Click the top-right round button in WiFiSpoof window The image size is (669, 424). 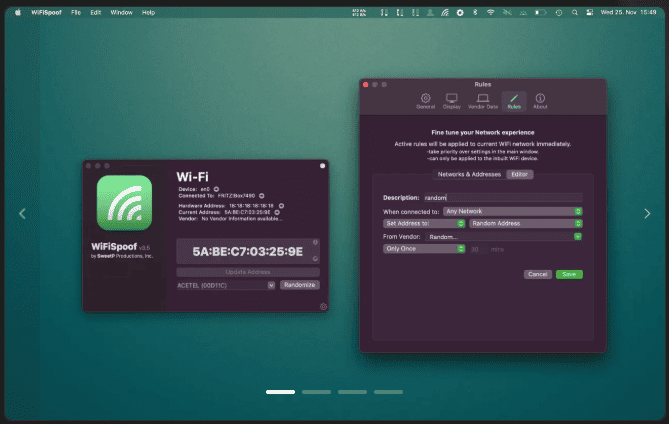[x=323, y=166]
